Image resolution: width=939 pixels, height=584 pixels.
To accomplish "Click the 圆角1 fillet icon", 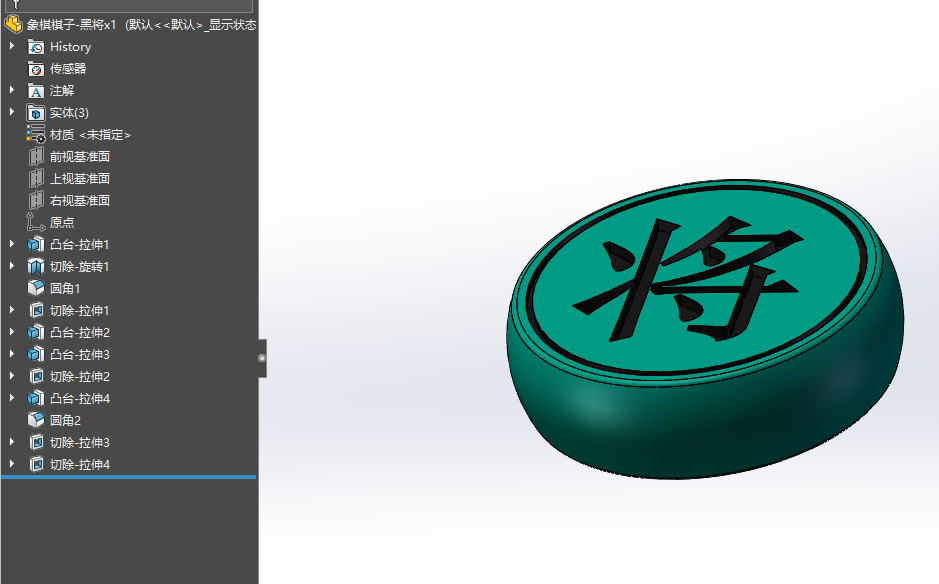I will click(36, 288).
